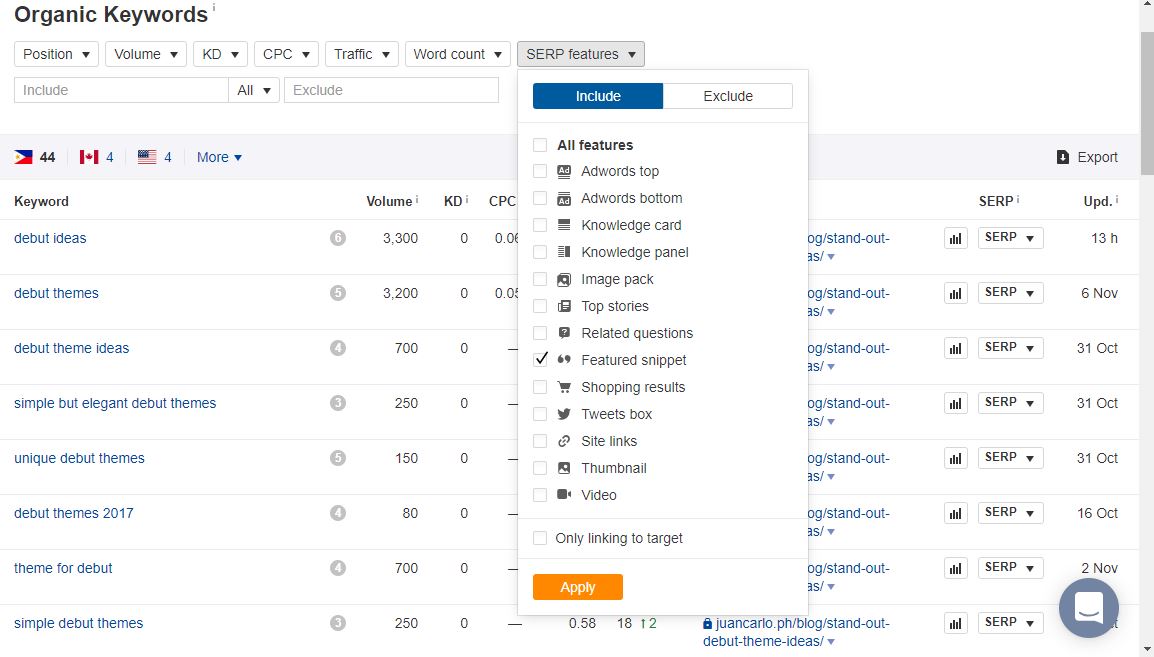Select the Canada flag country filter
This screenshot has width=1154, height=657.
click(x=89, y=157)
